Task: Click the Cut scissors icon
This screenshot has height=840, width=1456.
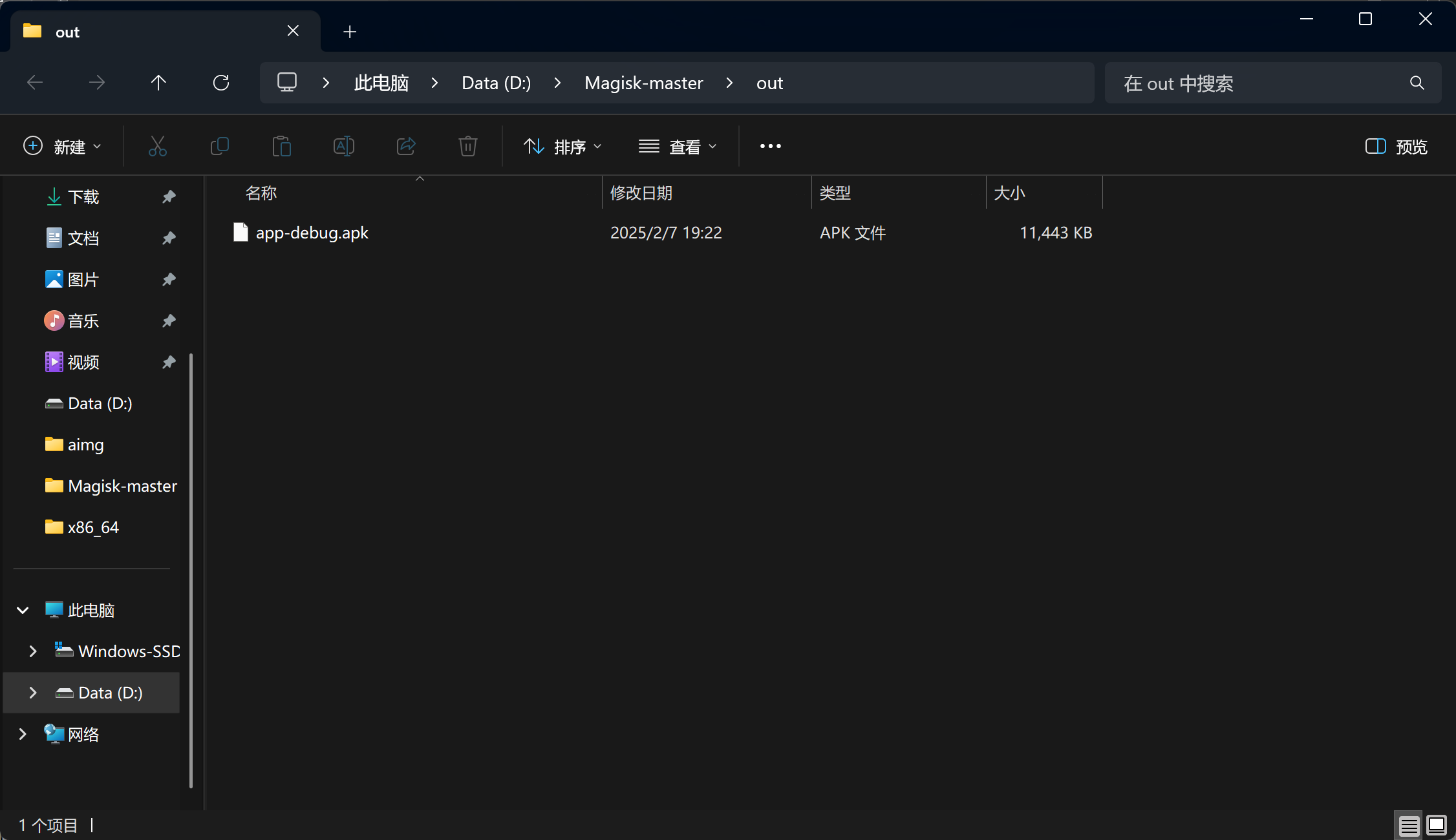Action: tap(157, 147)
